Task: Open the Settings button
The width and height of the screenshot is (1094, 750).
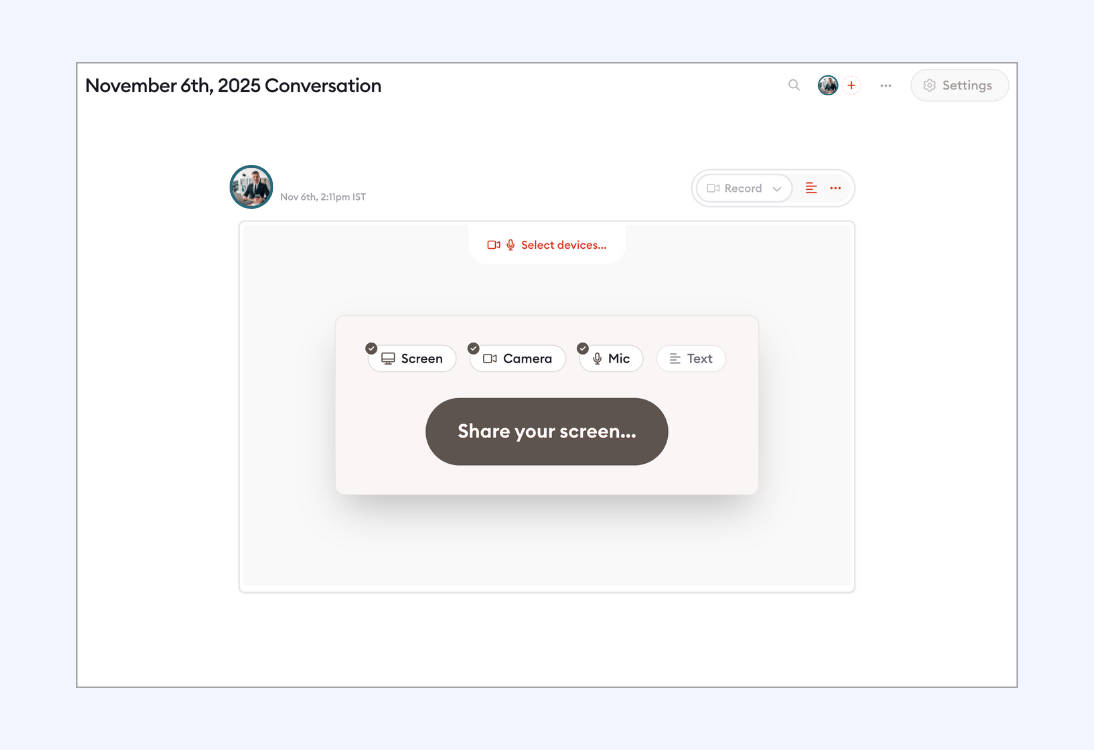Action: 959,86
